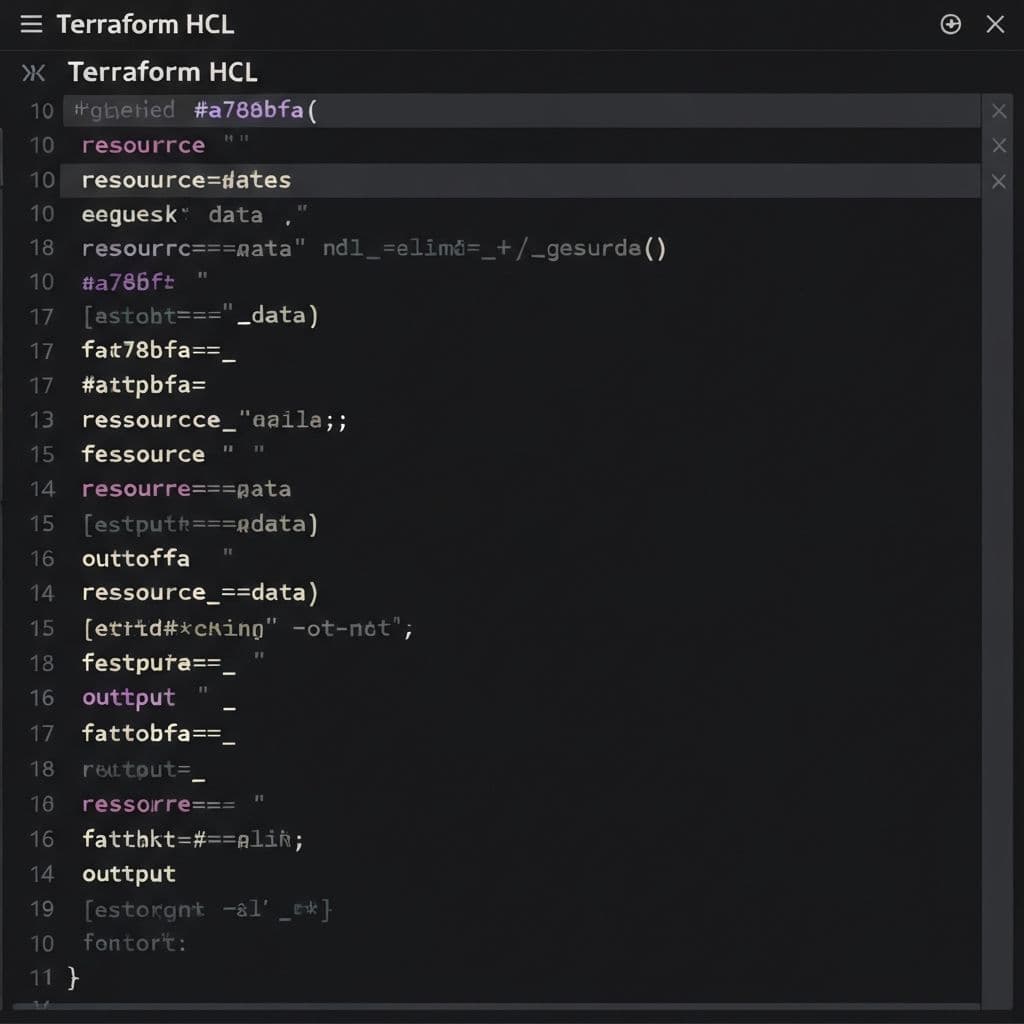This screenshot has width=1024, height=1024.
Task: Select line number 18 in the gutter
Action: 42,247
